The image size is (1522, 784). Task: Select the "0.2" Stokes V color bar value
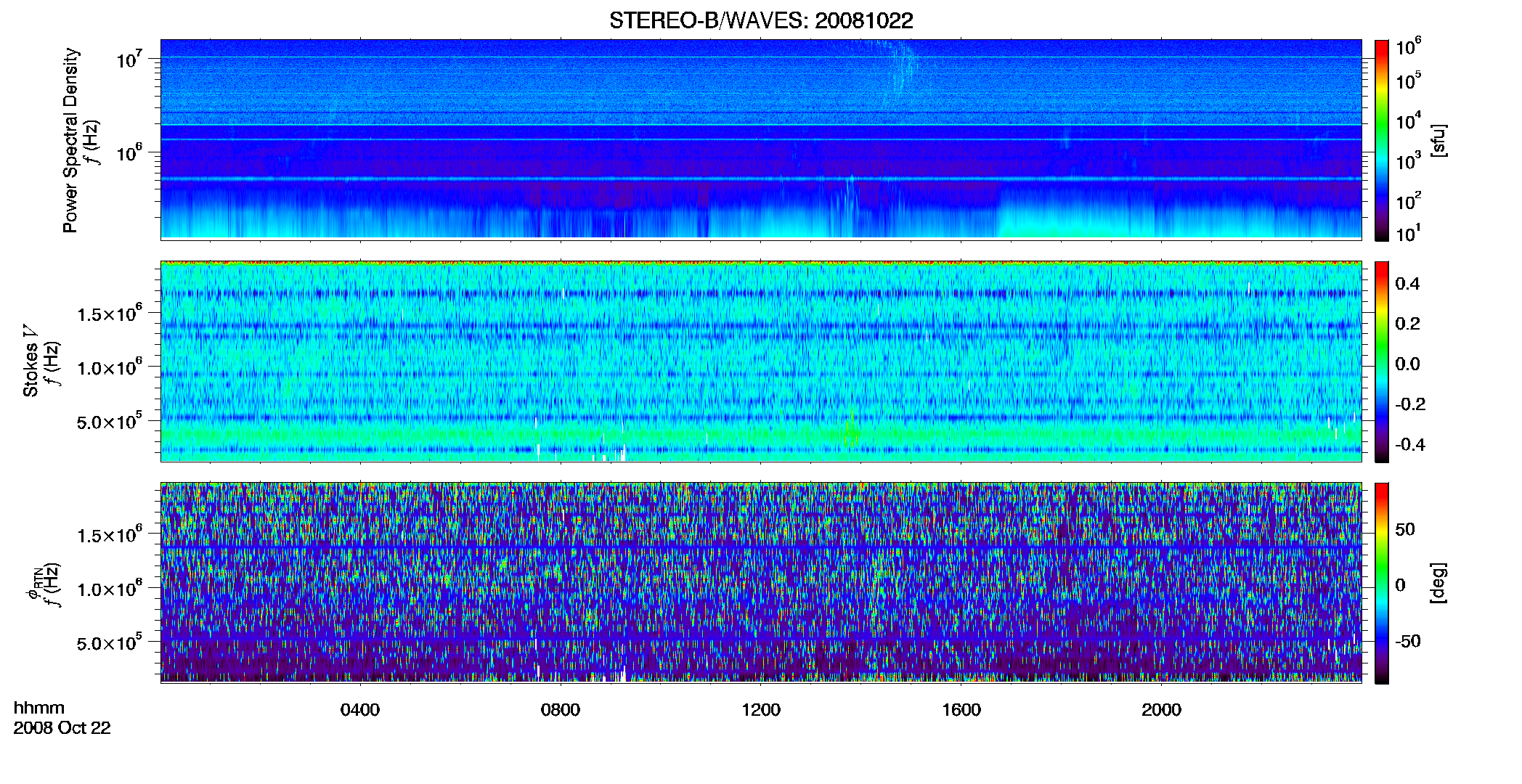coord(1407,324)
